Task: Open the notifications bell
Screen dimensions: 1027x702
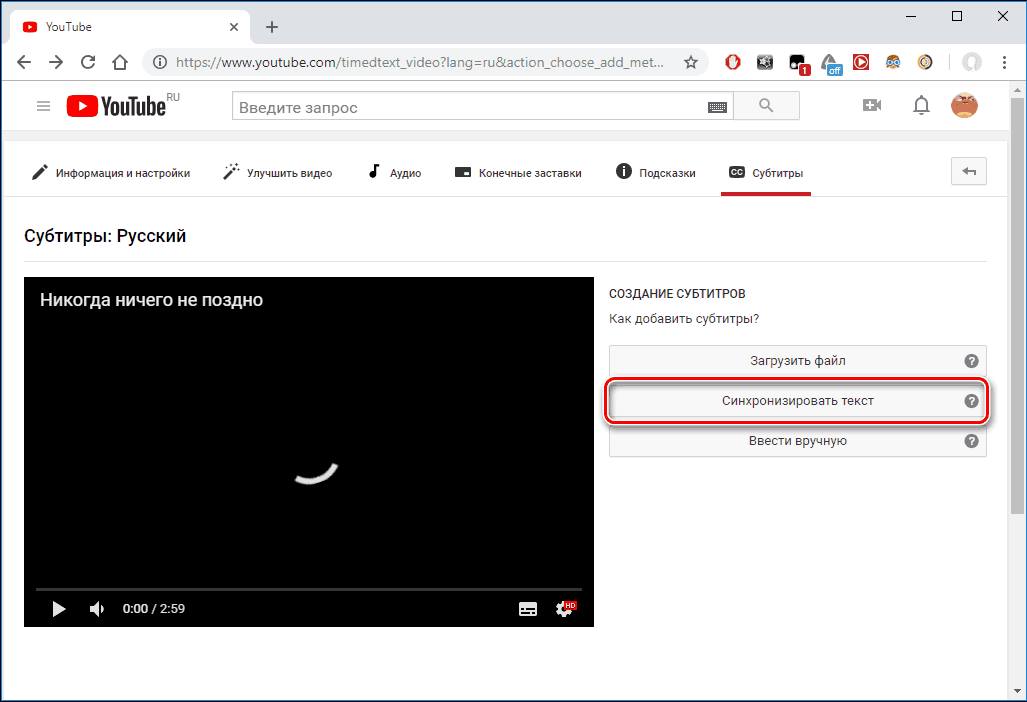Action: (921, 106)
